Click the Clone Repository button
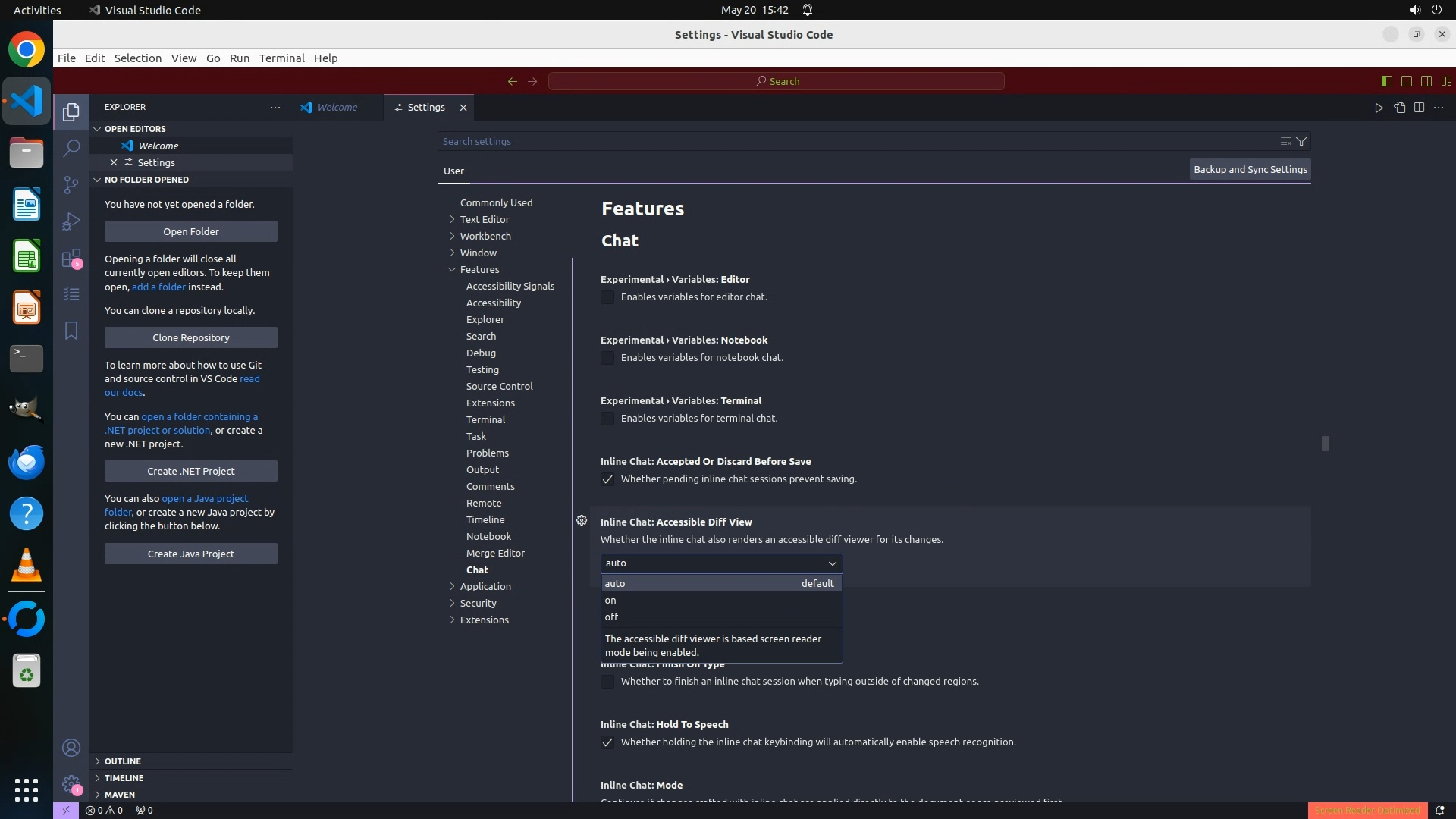1456x819 pixels. [x=191, y=337]
